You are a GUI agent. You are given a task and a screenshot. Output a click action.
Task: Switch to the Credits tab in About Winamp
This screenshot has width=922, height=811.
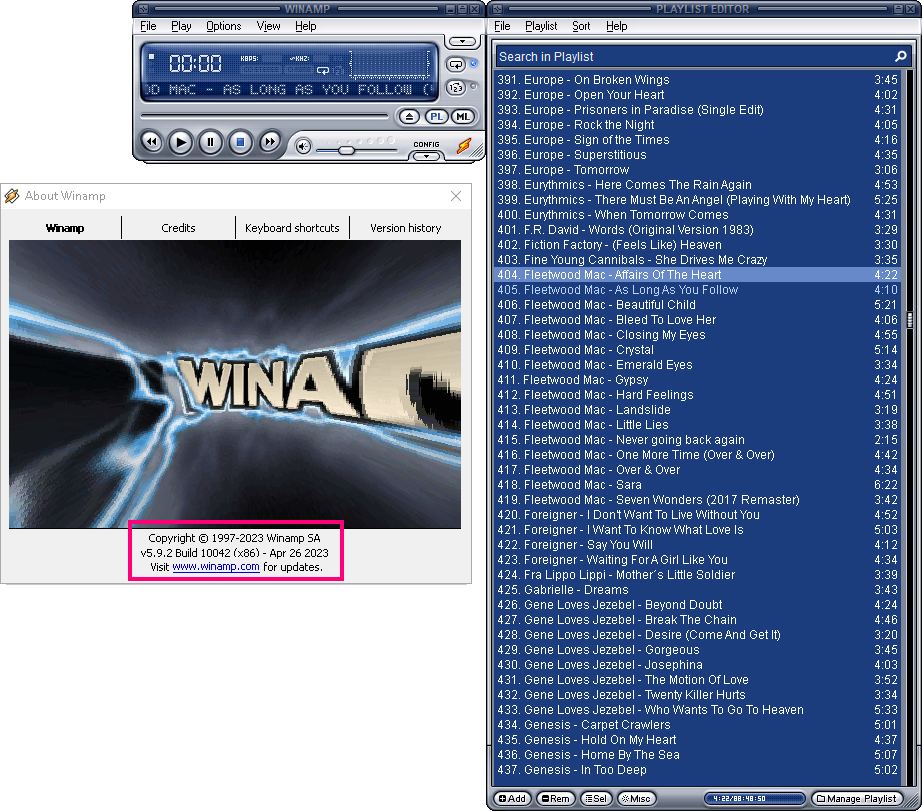(178, 228)
